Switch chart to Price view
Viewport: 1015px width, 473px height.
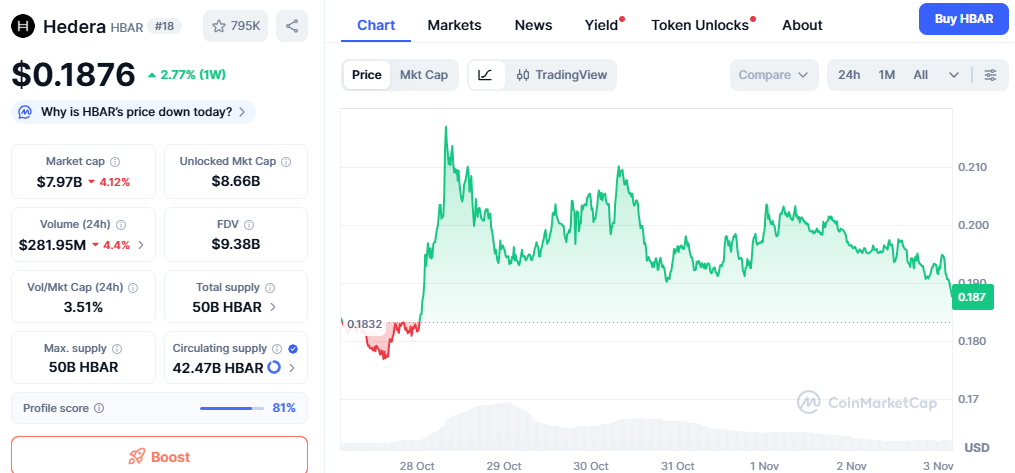pos(366,75)
